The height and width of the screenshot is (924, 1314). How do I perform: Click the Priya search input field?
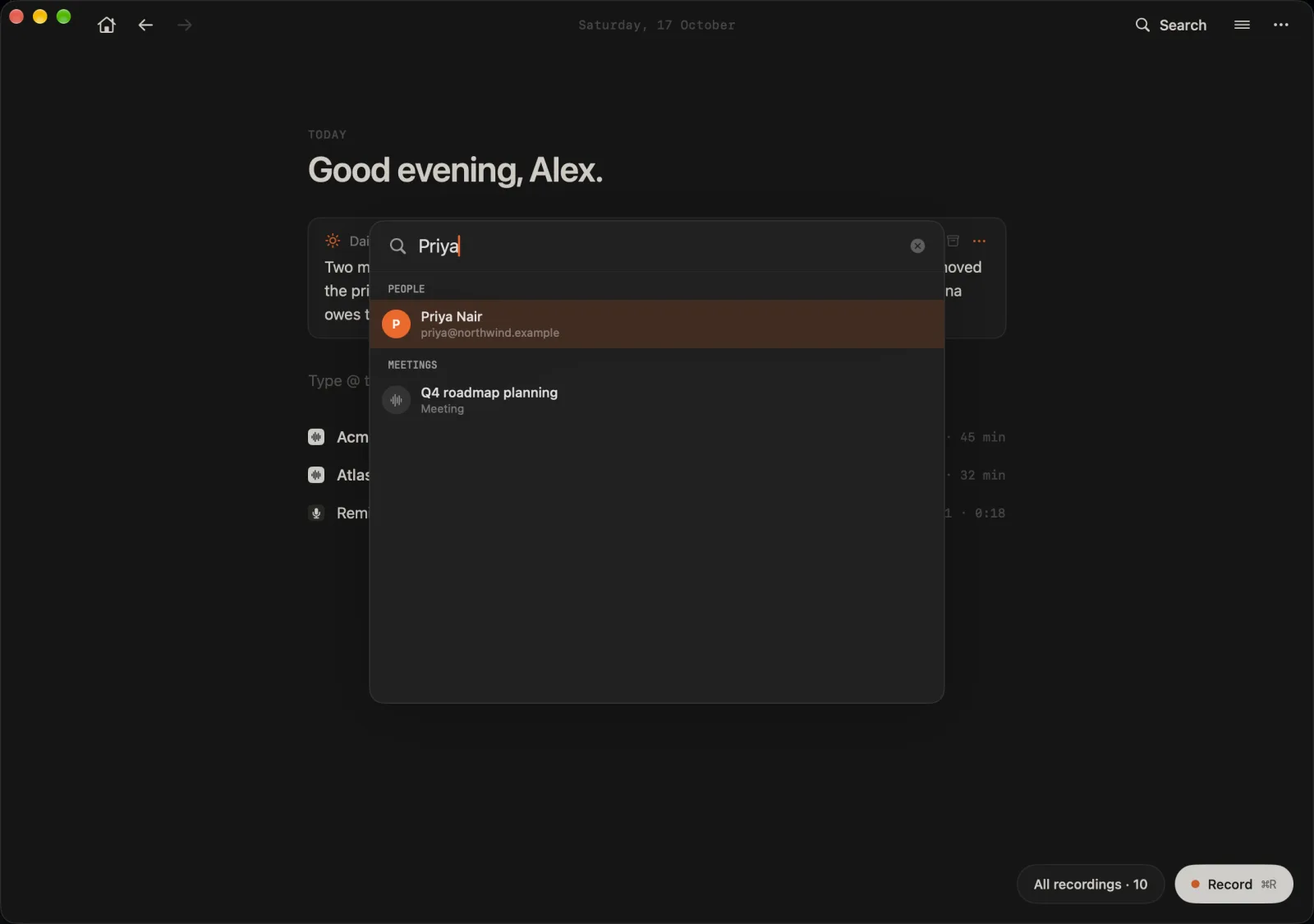tap(657, 246)
